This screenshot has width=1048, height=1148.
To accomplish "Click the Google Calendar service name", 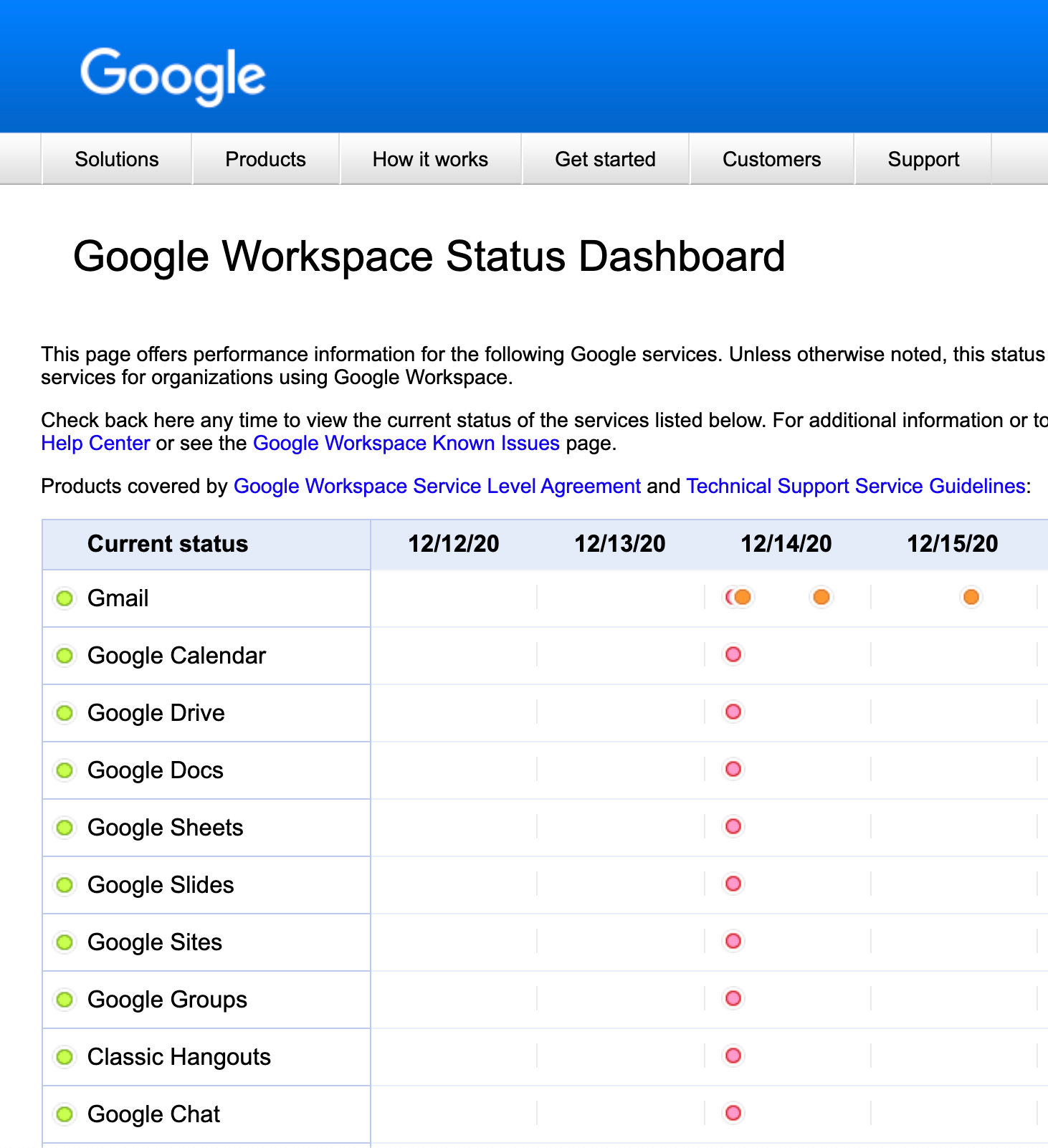I will tap(177, 656).
